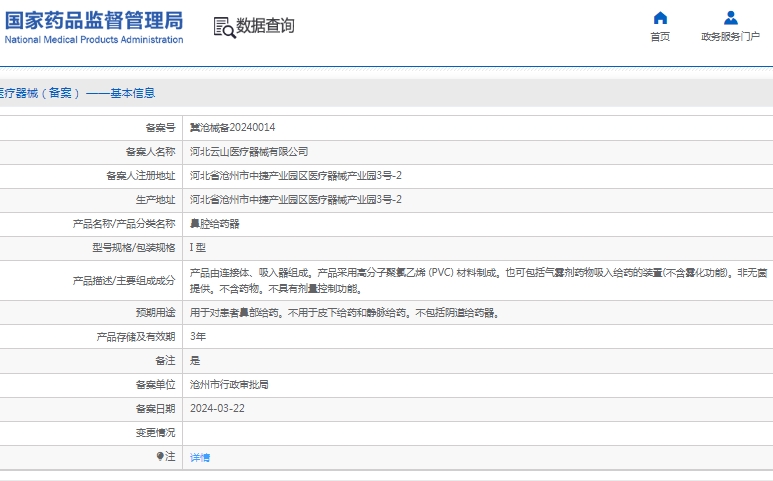Click the product description starting 产品由连接体
773x481 pixels.
[x=478, y=280]
